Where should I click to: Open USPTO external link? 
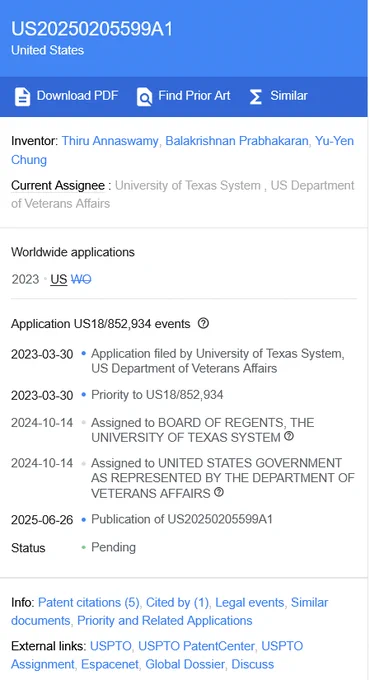111,646
